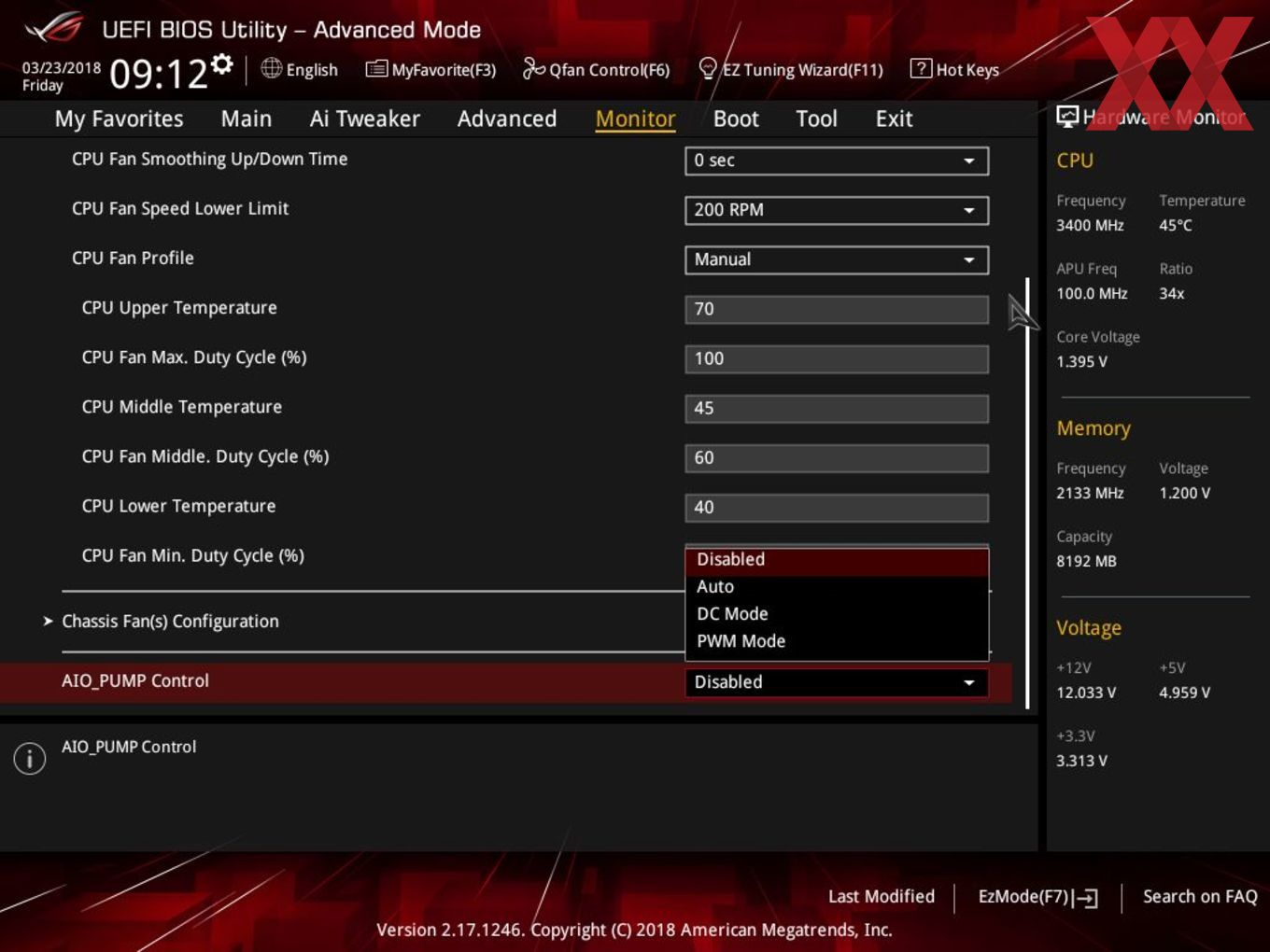Screen dimensions: 1270x952
Task: Click the settings gear next to clock
Action: 221,63
